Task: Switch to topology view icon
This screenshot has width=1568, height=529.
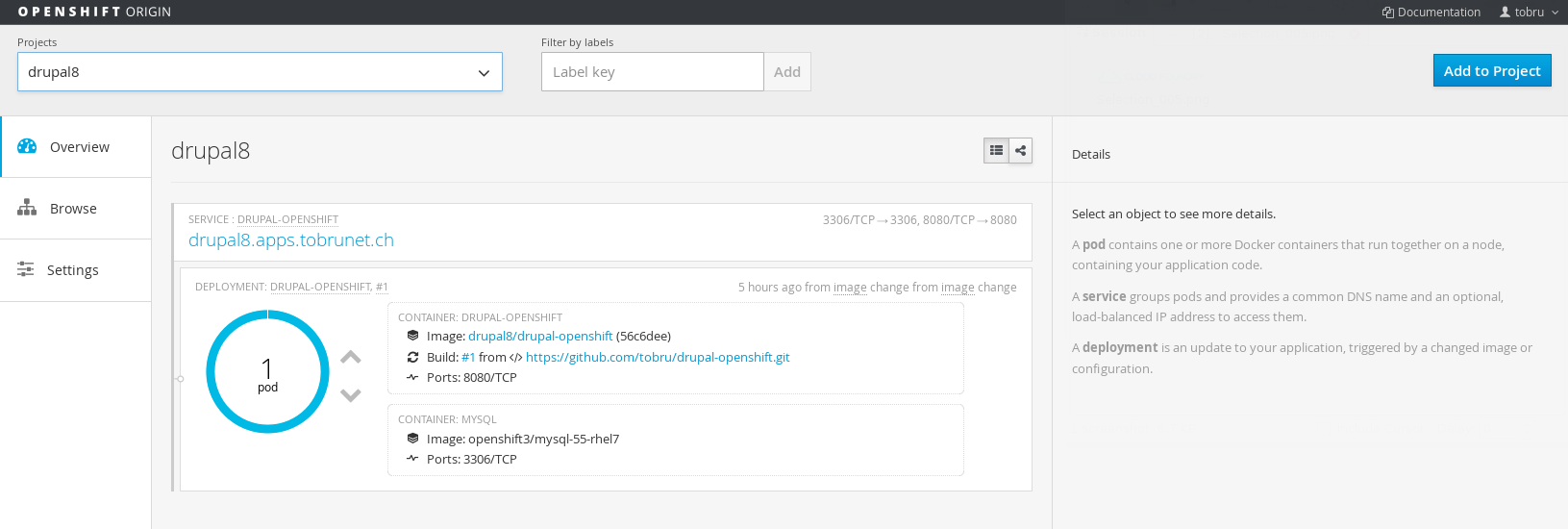Action: [x=1020, y=150]
